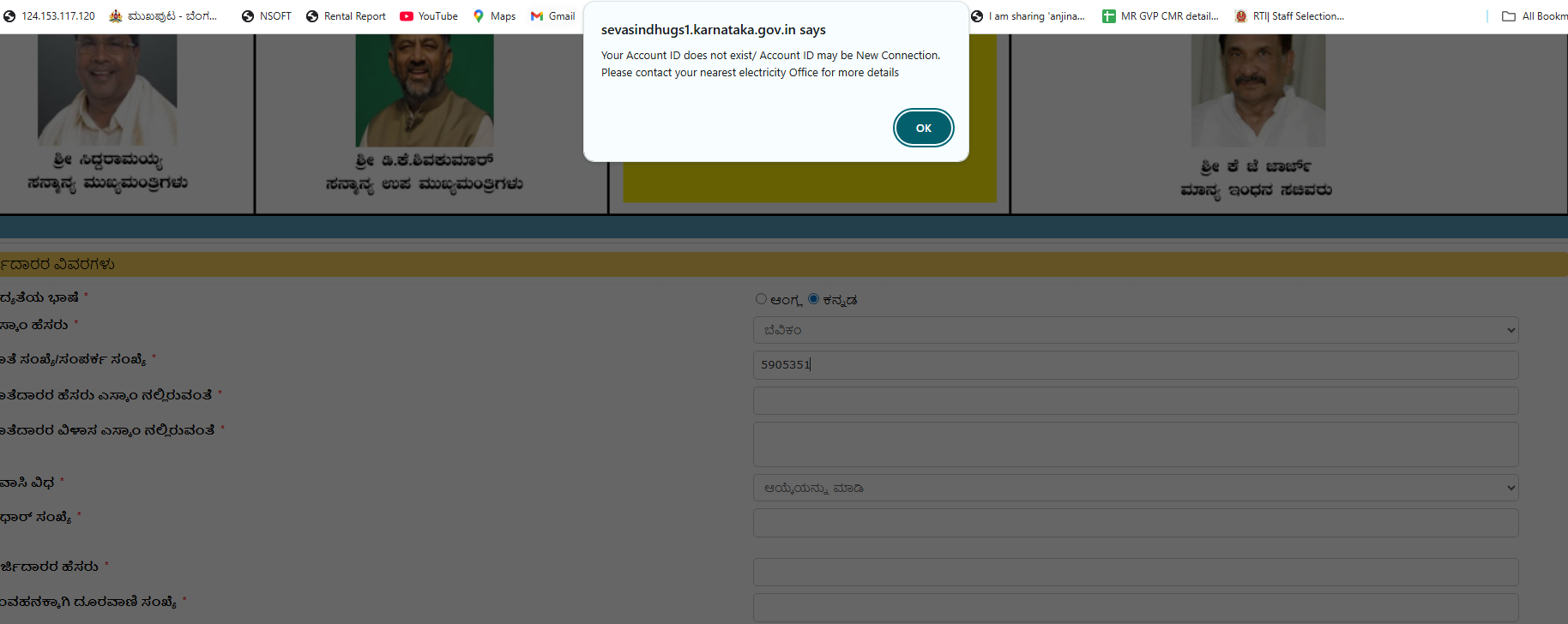Screen dimensions: 1568x624
Task: Open the 'RTI| Staff Selection...' bookmark label
Action: pos(1299,16)
